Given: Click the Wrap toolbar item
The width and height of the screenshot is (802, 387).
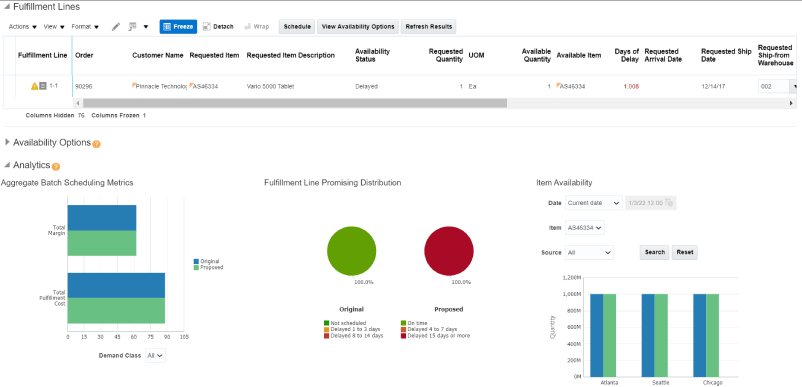Looking at the screenshot, I should 256,27.
